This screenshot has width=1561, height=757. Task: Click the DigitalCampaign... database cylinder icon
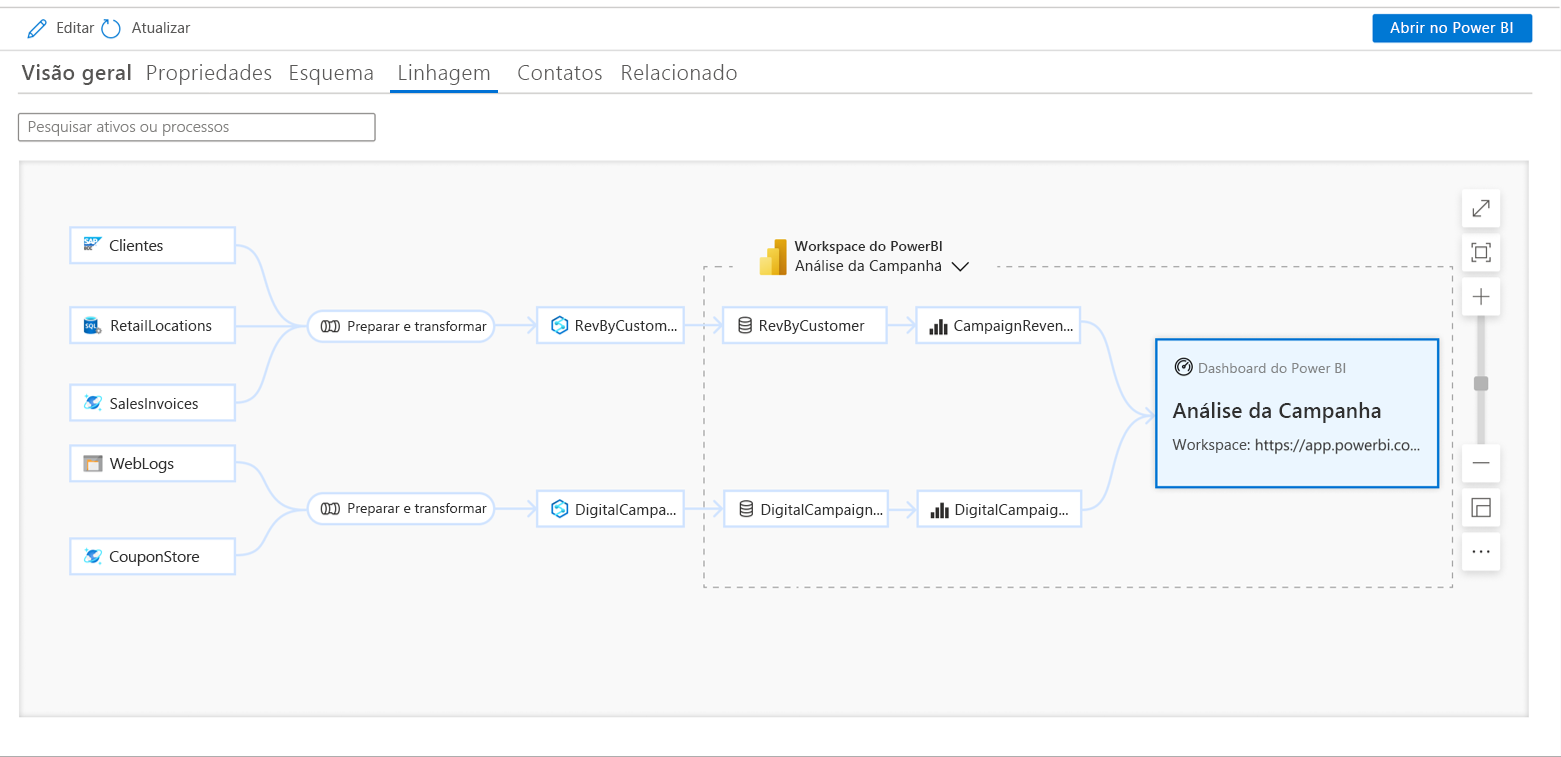pos(745,509)
